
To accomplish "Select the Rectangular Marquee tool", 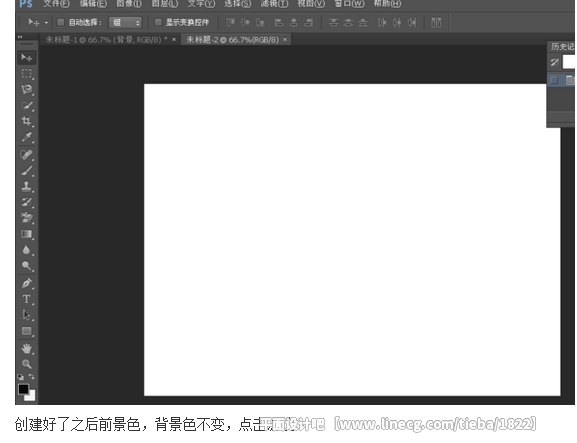I will pyautogui.click(x=26, y=74).
